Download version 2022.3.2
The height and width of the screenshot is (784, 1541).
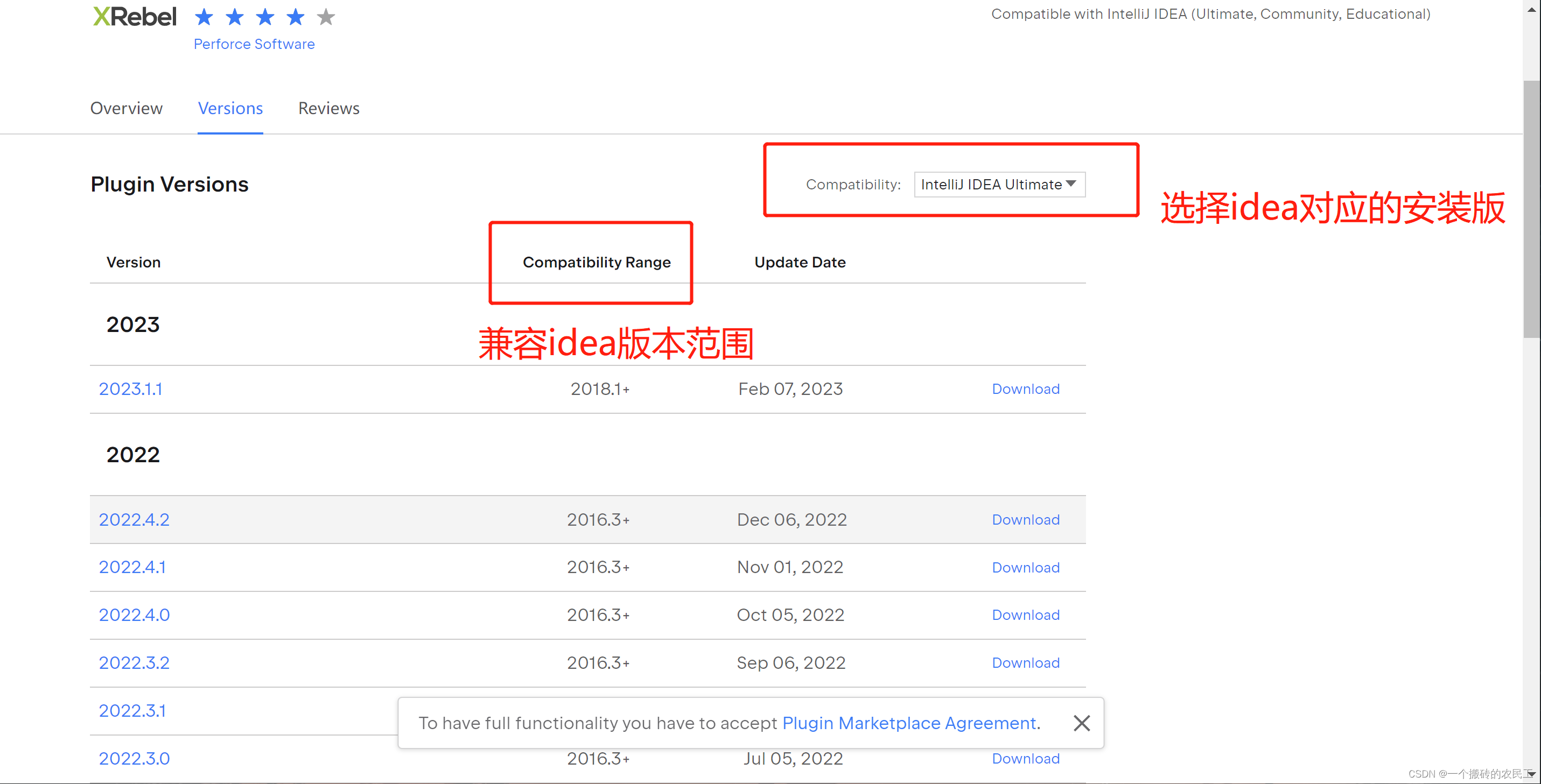(x=1026, y=662)
